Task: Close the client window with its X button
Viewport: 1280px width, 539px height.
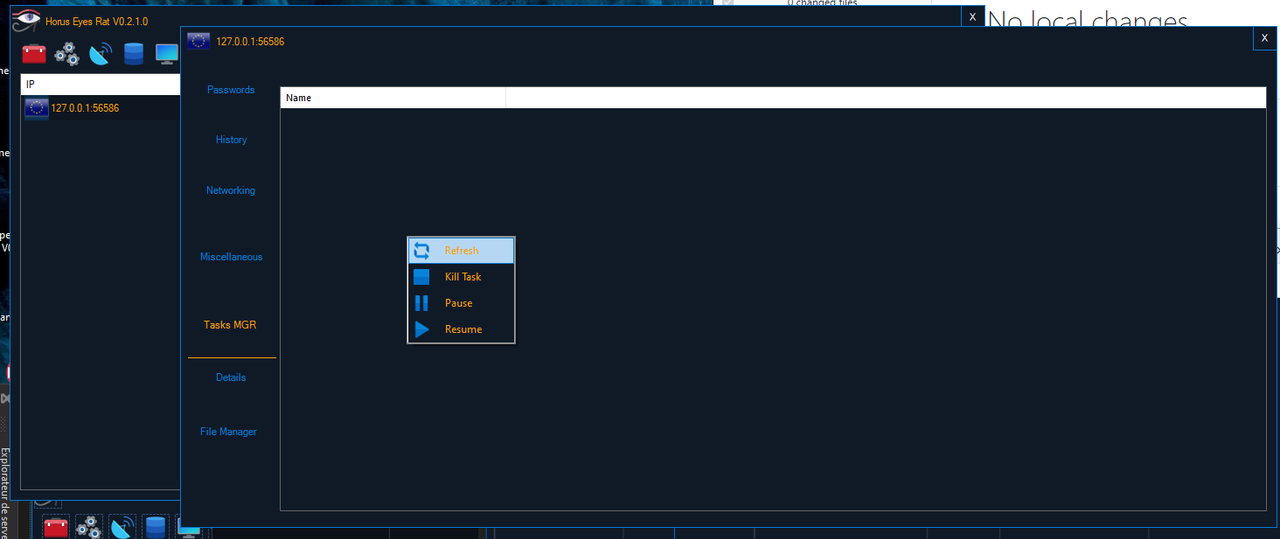Action: click(1265, 37)
